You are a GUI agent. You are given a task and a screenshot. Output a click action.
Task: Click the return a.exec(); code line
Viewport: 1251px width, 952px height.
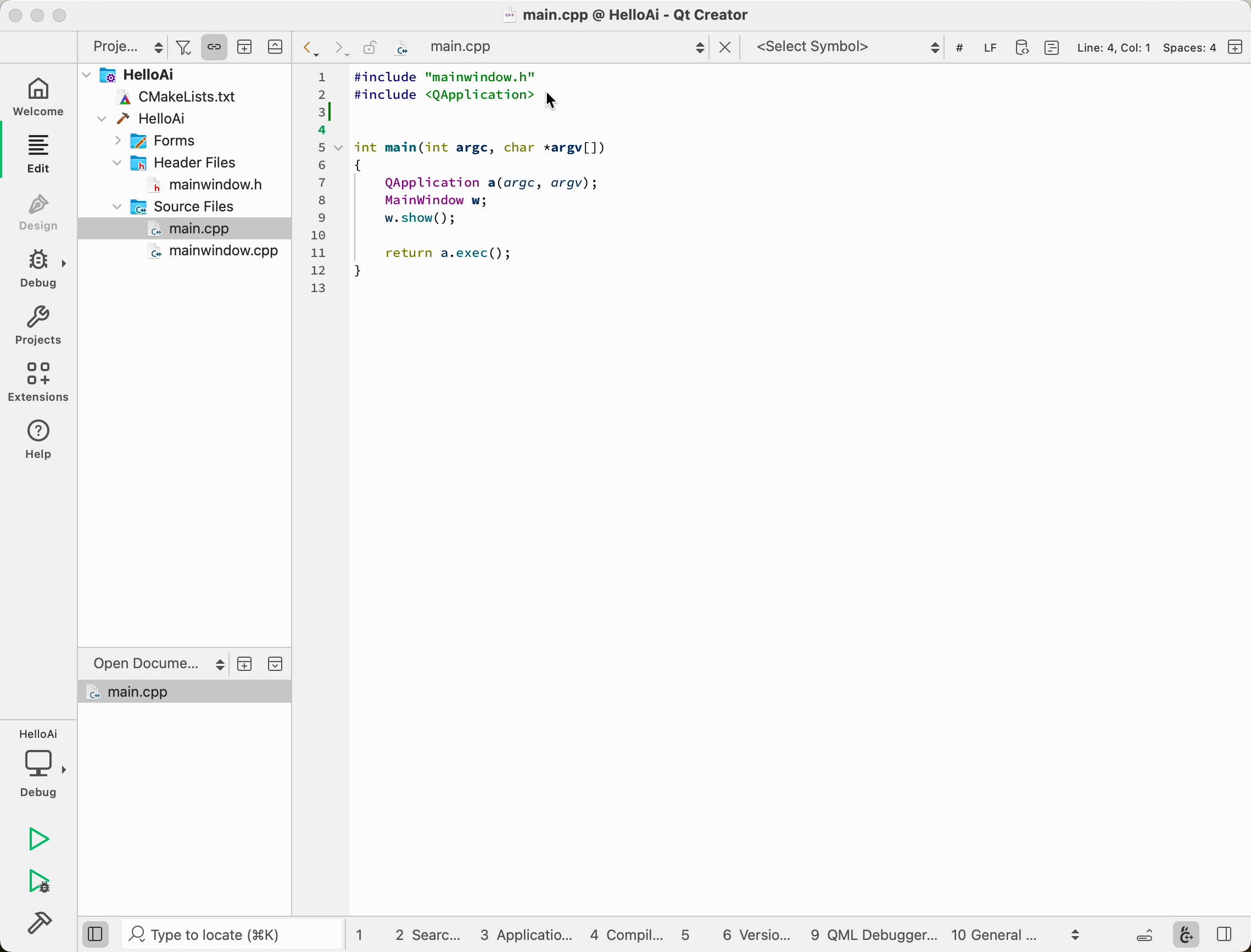(448, 253)
